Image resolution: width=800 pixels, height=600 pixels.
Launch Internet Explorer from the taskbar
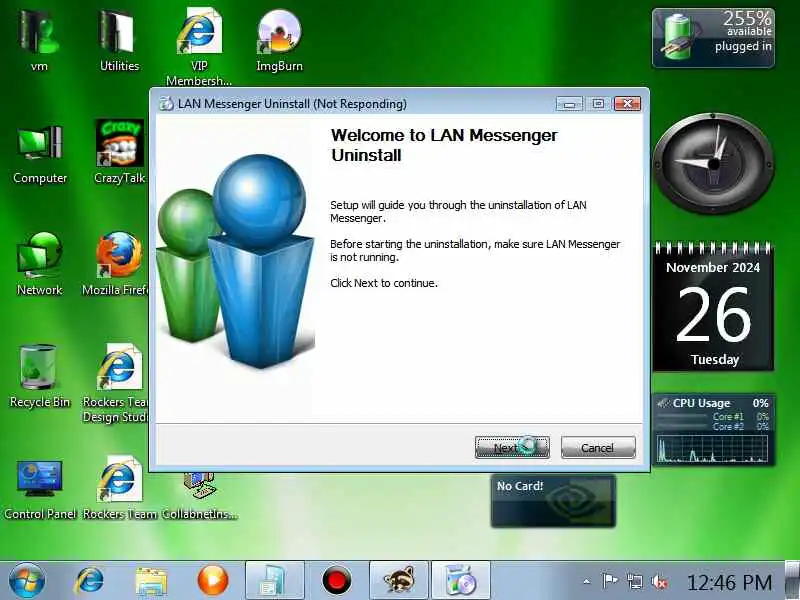[89, 581]
